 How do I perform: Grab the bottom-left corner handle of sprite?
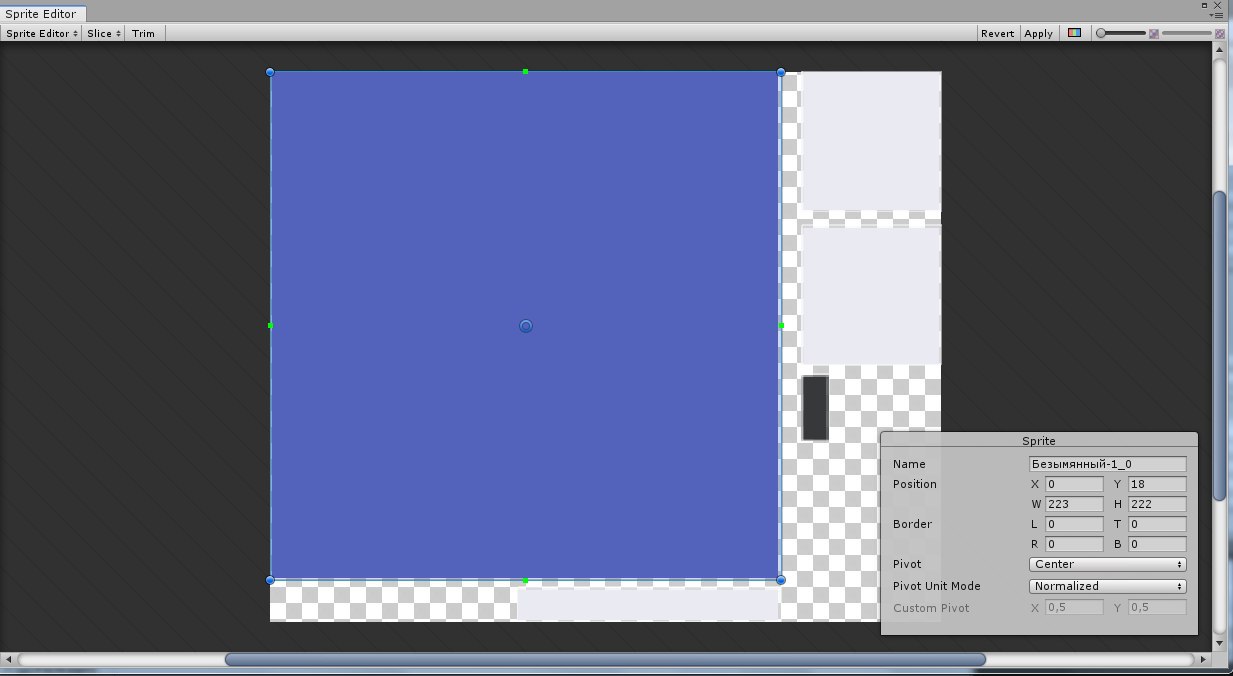click(270, 580)
